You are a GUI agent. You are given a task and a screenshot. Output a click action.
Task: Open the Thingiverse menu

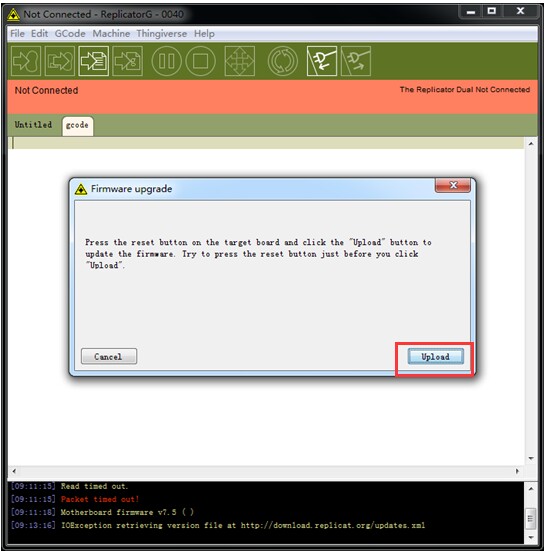(162, 34)
